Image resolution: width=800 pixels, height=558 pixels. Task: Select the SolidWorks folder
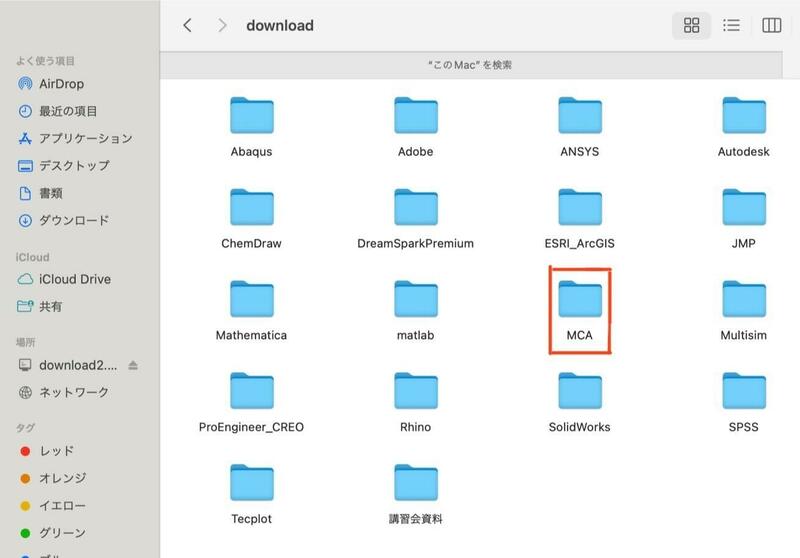tap(580, 402)
